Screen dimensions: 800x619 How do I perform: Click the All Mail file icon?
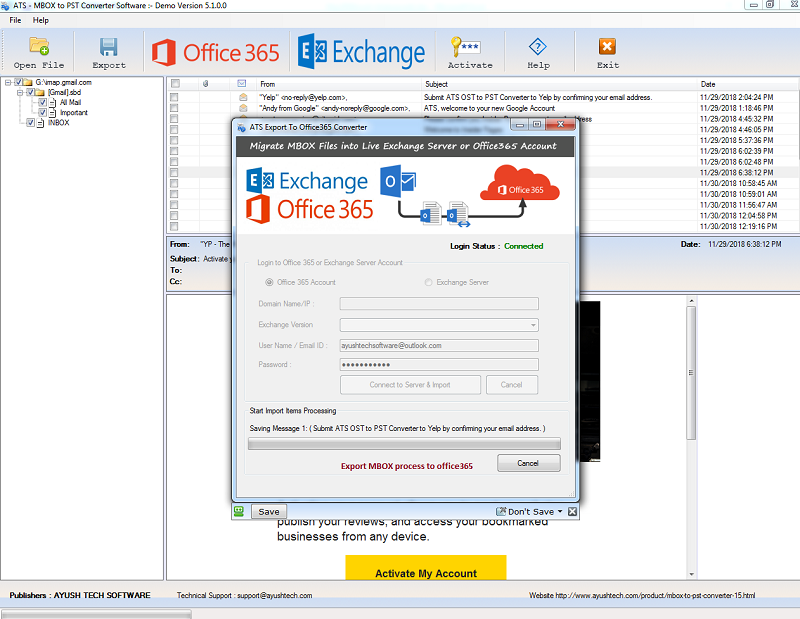point(53,103)
